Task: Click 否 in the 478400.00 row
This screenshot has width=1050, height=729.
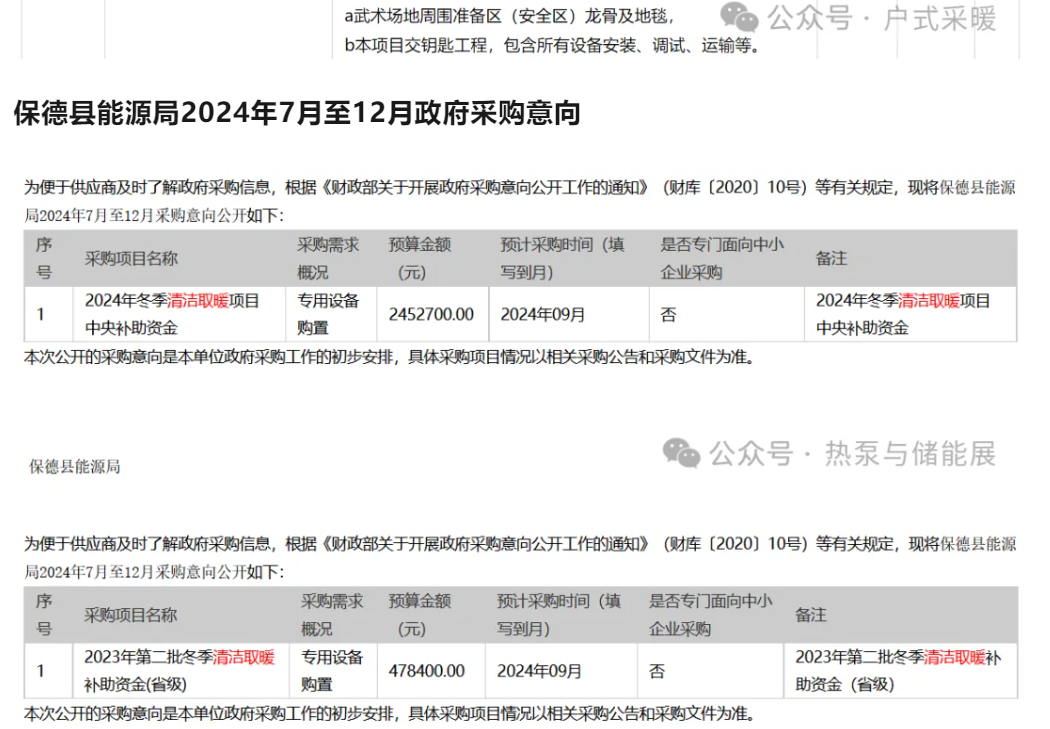Action: click(x=656, y=671)
